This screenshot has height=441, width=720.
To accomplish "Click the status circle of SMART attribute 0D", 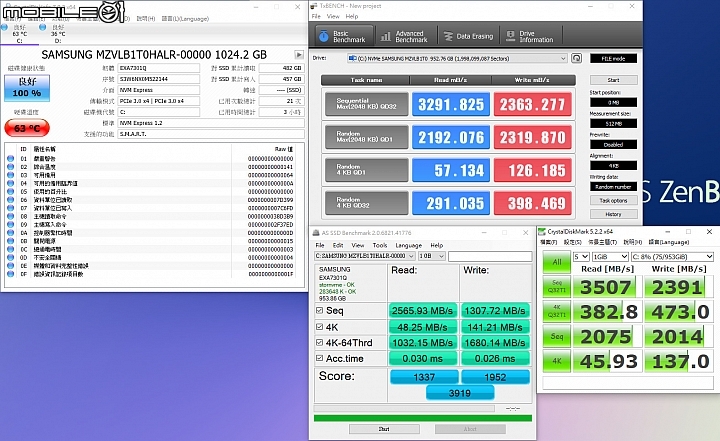I will [x=10, y=258].
